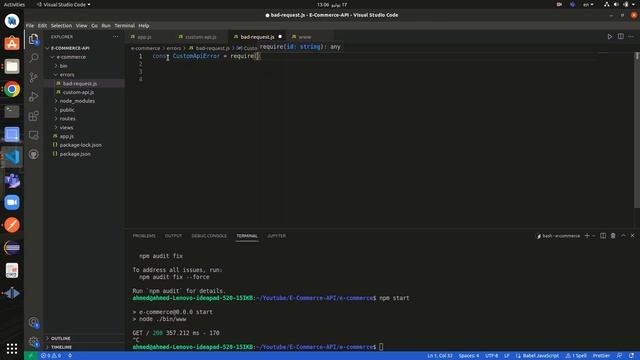Split the editor to the right
Image resolution: width=640 pixels, height=360 pixels.
[620, 37]
